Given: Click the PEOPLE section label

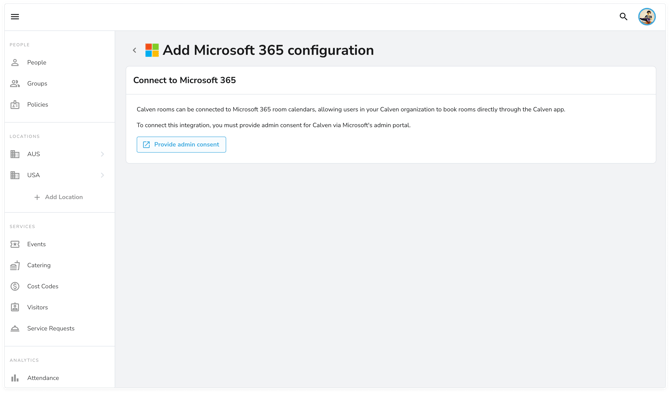Looking at the screenshot, I should pos(20,45).
